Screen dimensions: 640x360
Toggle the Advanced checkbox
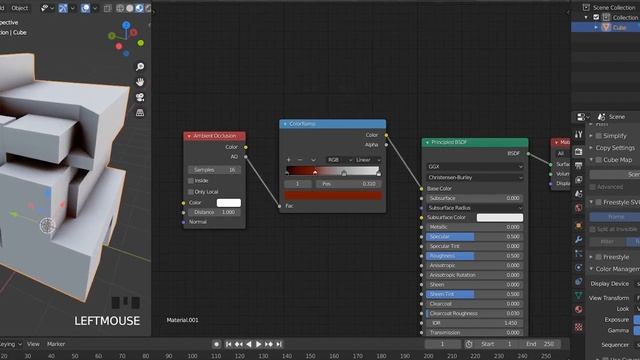pyautogui.click(x=593, y=187)
